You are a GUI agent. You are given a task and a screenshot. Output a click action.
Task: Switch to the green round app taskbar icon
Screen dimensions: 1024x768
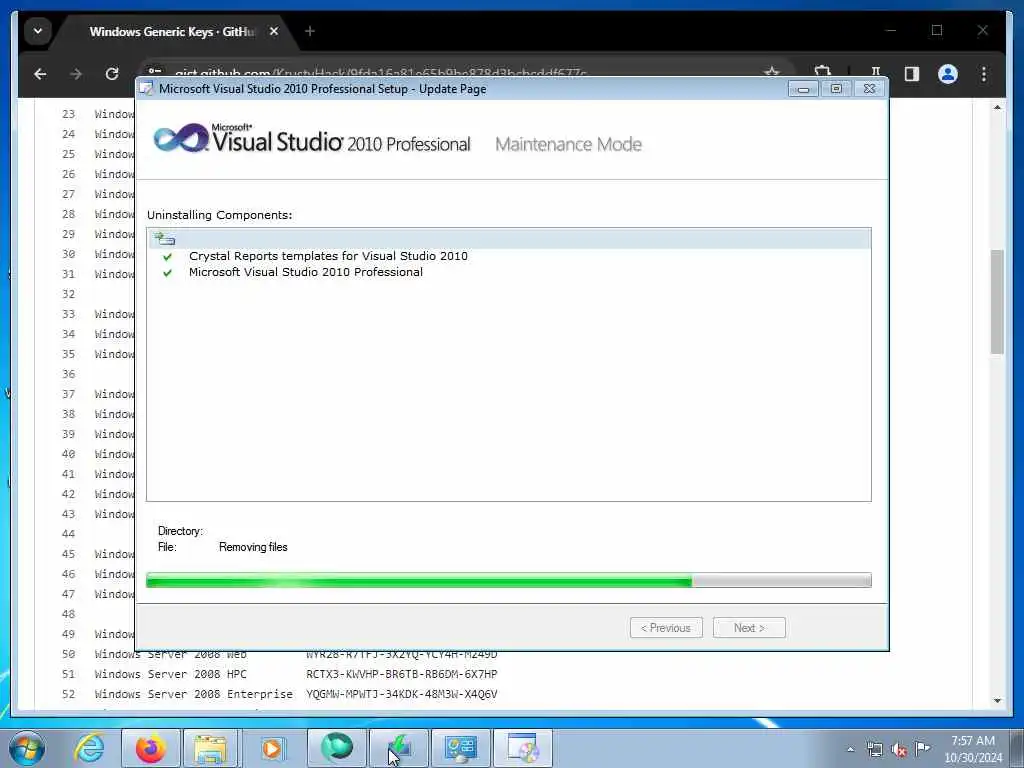coord(336,748)
